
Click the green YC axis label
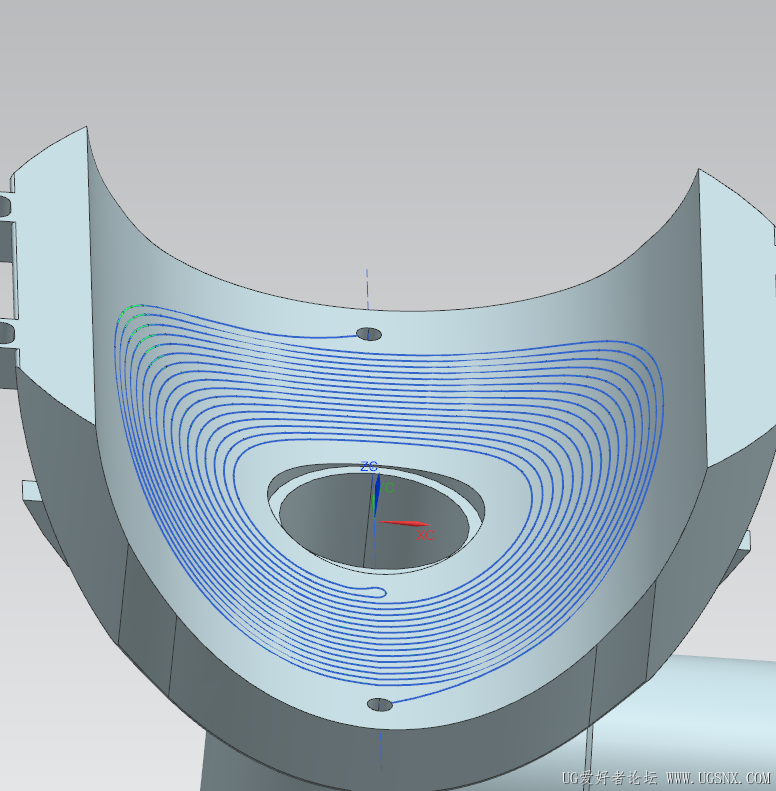click(387, 488)
